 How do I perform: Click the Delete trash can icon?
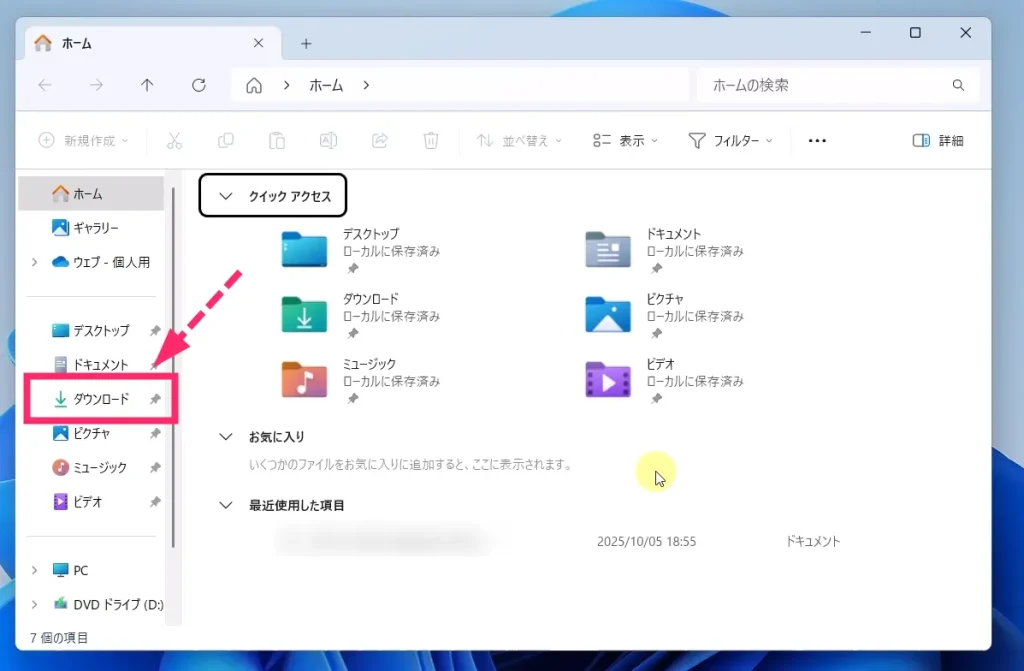point(431,141)
